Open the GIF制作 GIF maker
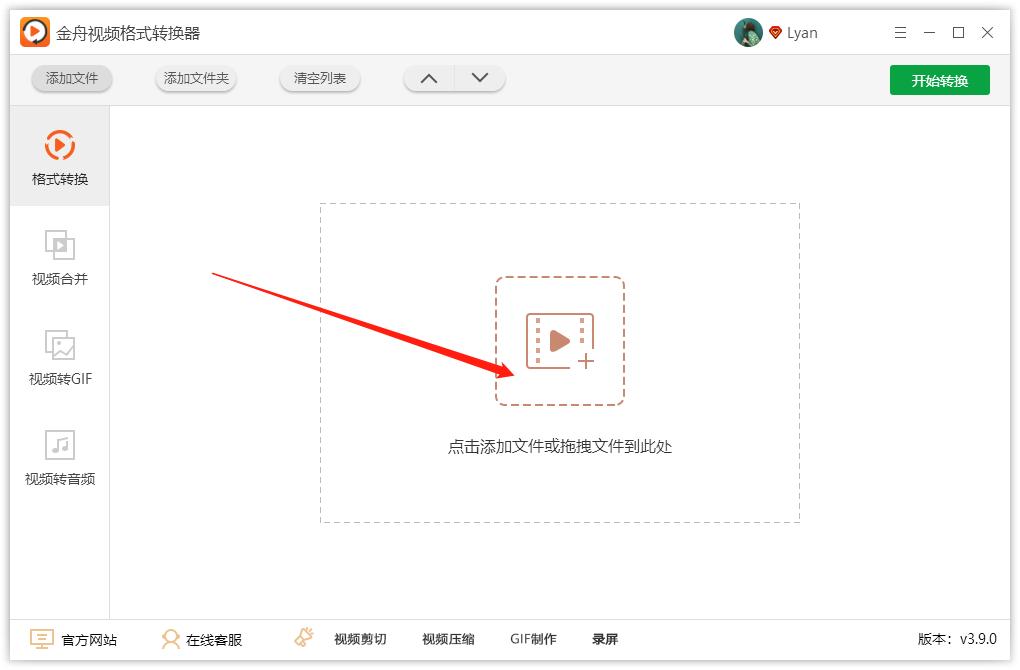Screen dimensions: 1020x670 point(533,638)
